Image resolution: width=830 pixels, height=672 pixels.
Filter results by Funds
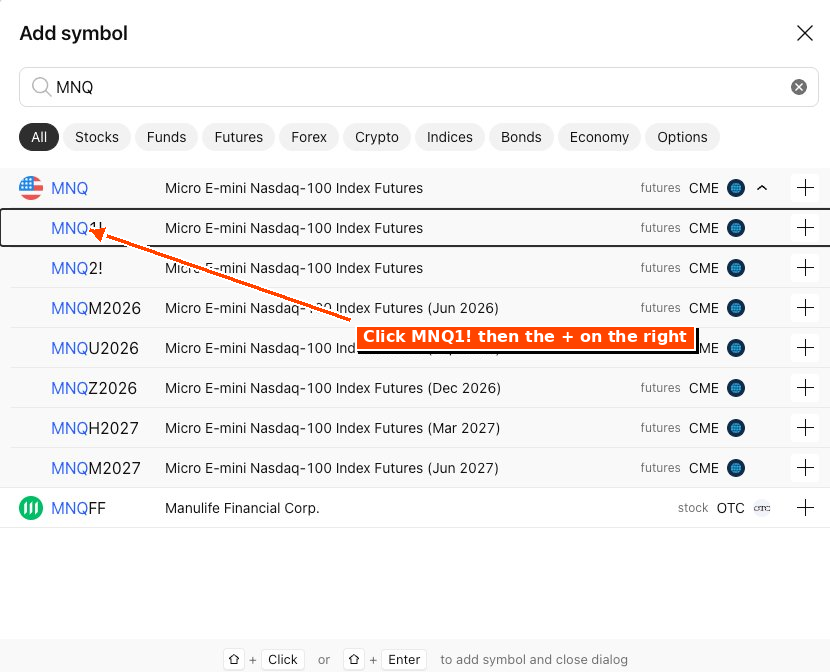[166, 137]
